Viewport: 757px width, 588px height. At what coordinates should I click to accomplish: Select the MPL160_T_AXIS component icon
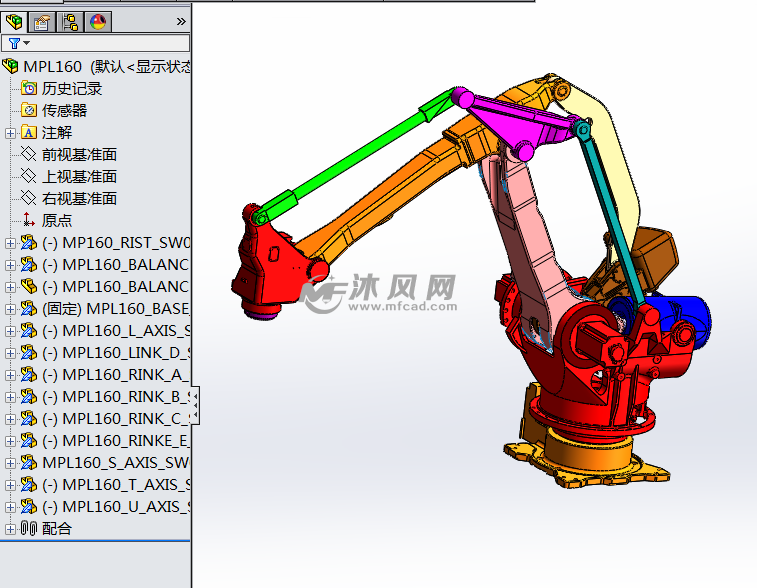click(29, 485)
